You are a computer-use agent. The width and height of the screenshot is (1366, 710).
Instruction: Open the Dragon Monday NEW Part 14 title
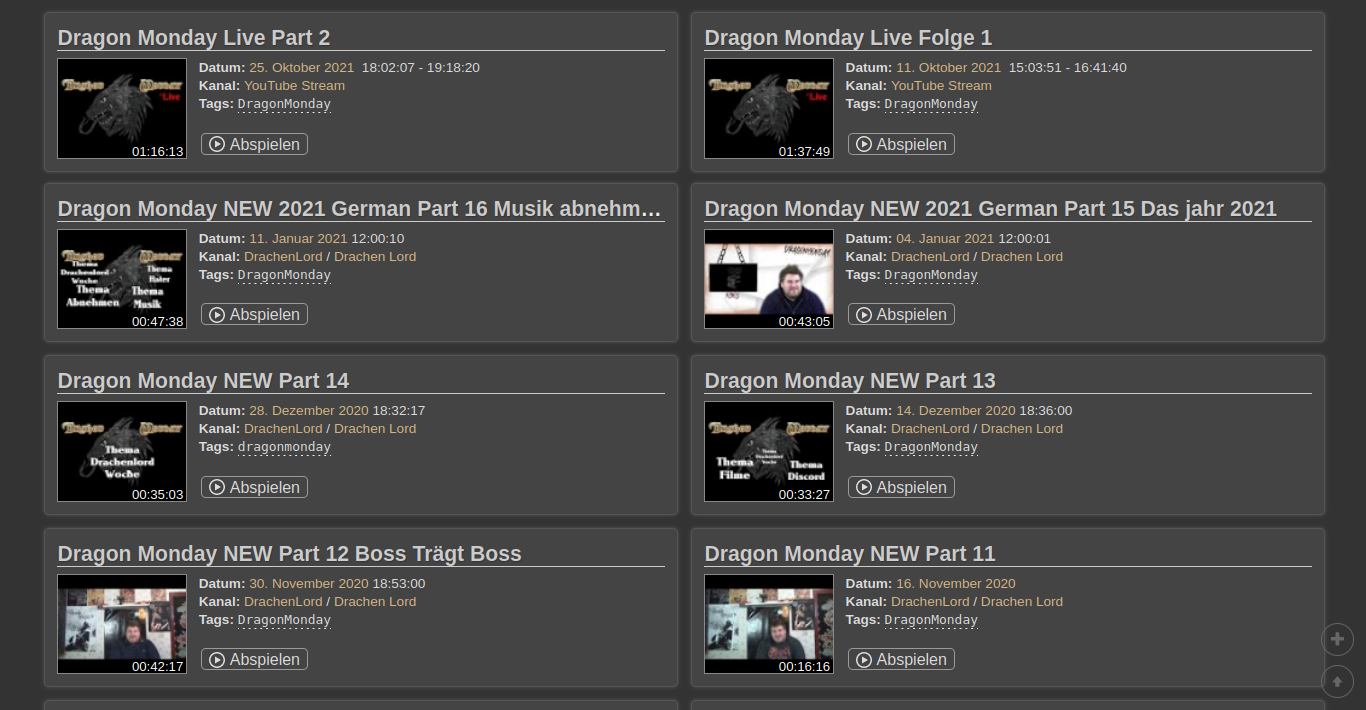tap(204, 381)
